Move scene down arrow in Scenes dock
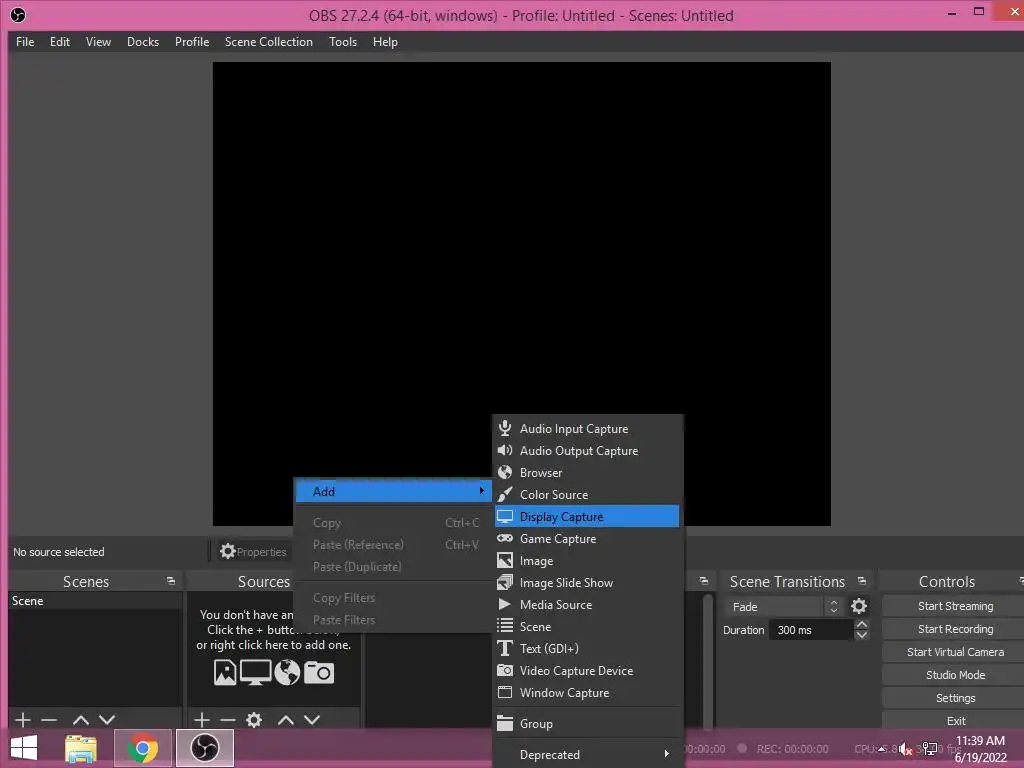 click(107, 720)
